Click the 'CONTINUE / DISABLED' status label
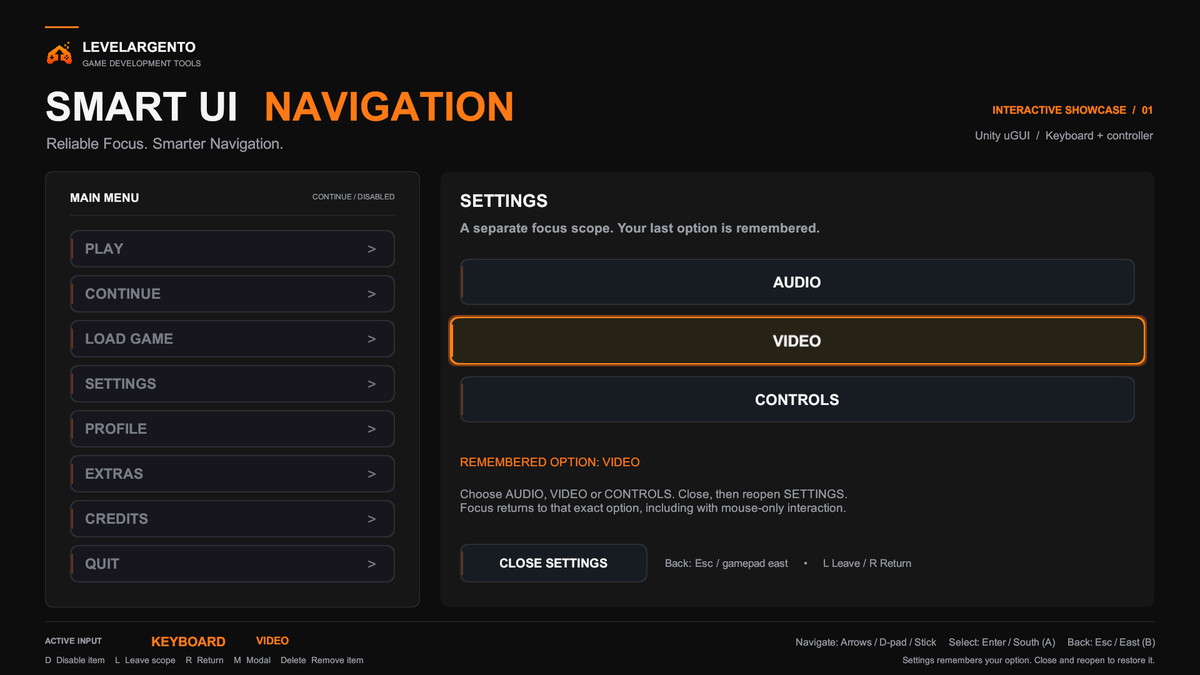Screen dimensions: 1200x675 (353, 197)
